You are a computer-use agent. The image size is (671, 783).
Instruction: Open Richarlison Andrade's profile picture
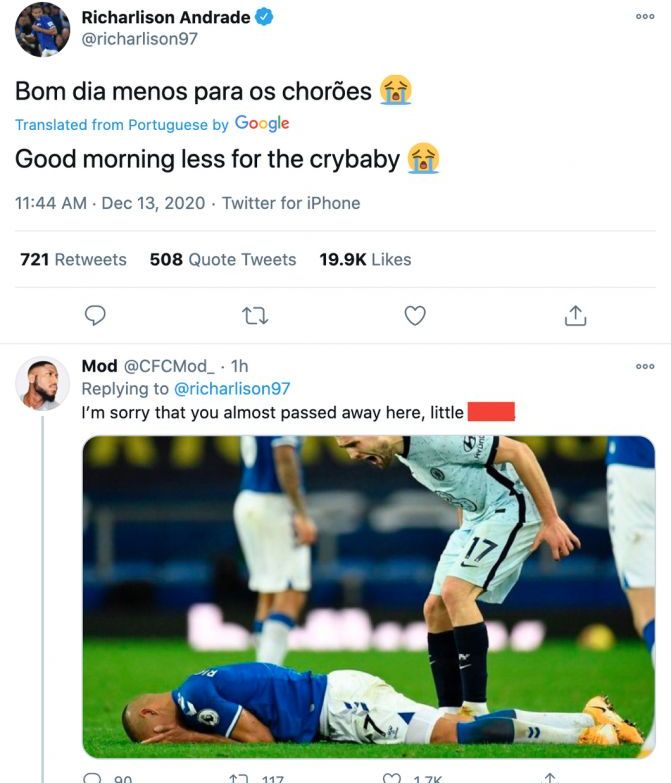42,29
